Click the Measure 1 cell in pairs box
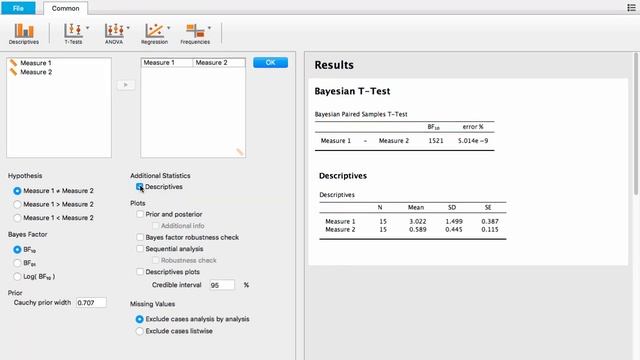The height and width of the screenshot is (360, 640). 167,62
